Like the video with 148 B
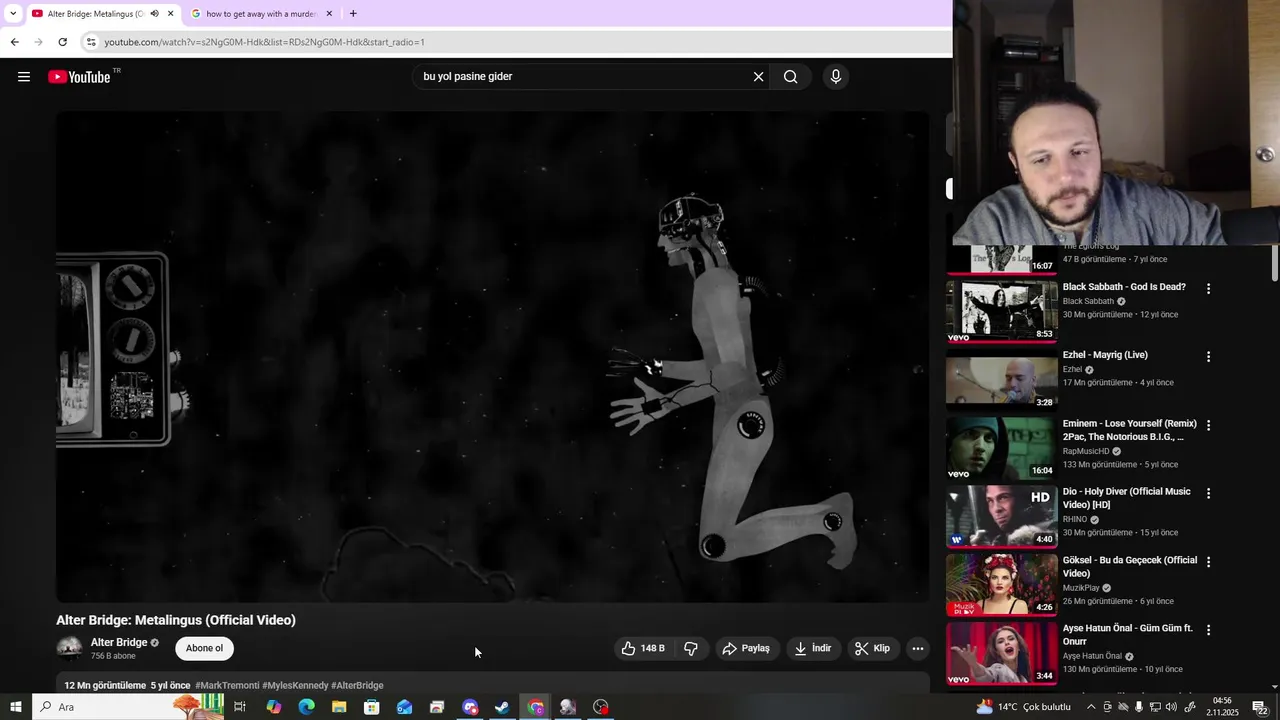This screenshot has width=1280, height=720. click(642, 648)
